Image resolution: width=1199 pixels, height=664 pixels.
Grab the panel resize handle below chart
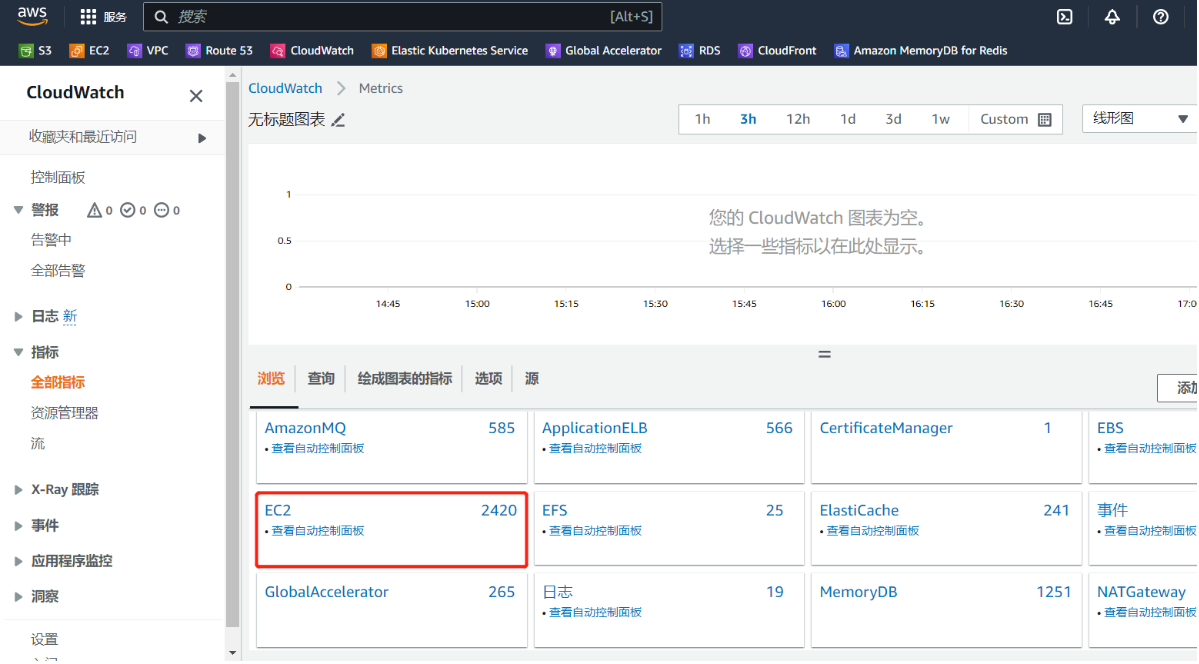[824, 354]
